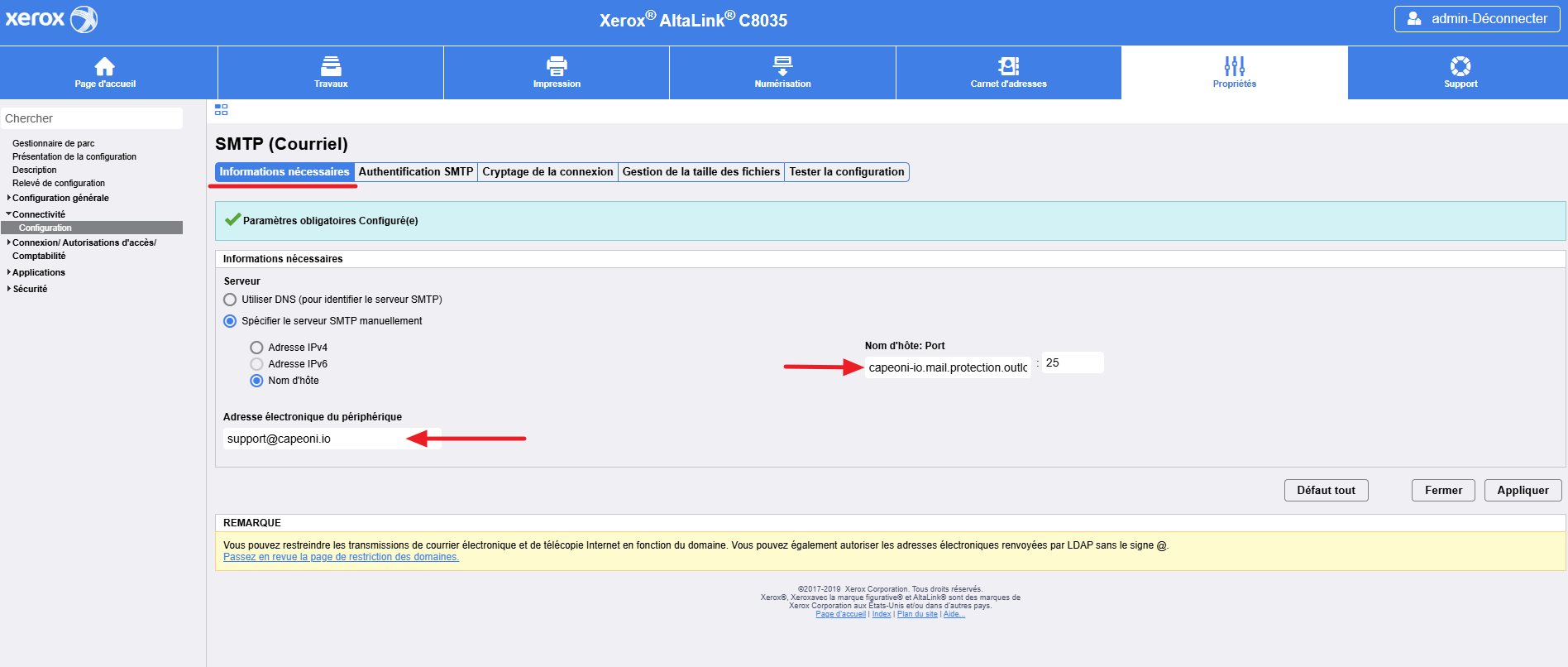Switch to Informations nécessaires tab
The width and height of the screenshot is (1568, 667).
[284, 172]
